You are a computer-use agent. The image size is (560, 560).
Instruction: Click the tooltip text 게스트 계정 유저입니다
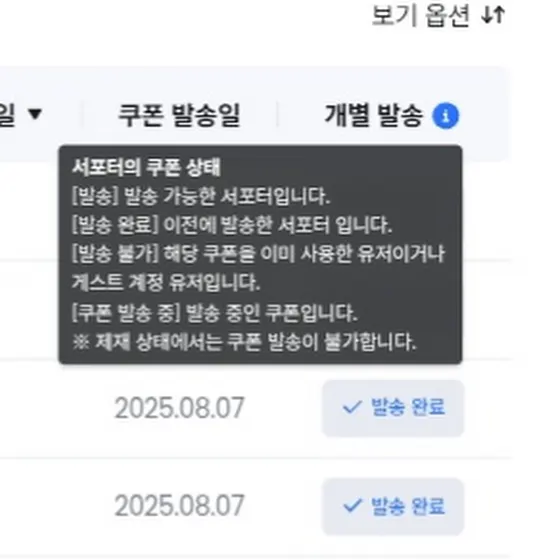coord(166,283)
